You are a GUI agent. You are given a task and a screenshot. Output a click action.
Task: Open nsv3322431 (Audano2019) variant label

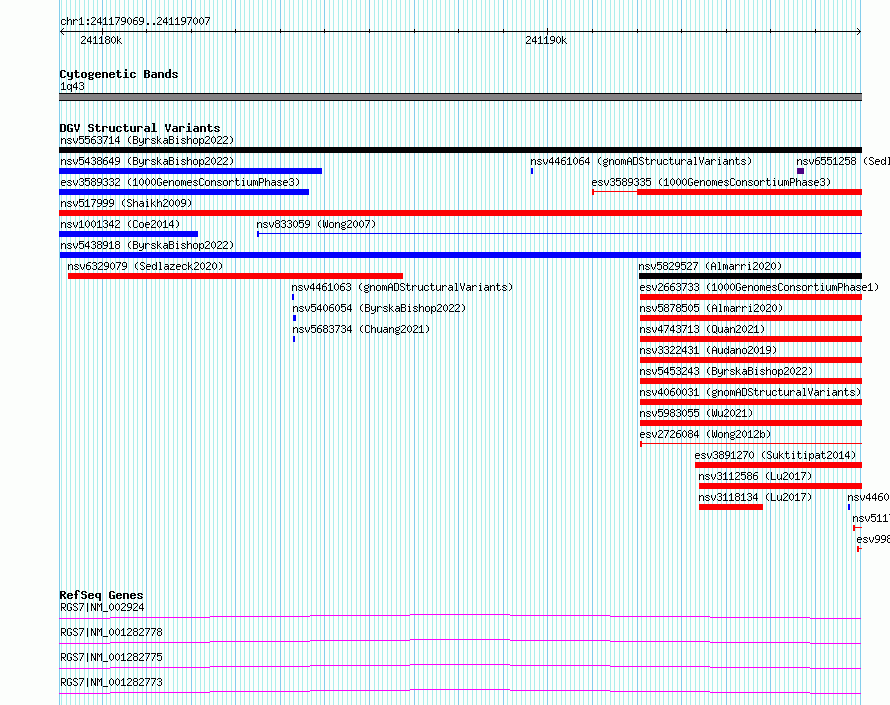coord(708,350)
